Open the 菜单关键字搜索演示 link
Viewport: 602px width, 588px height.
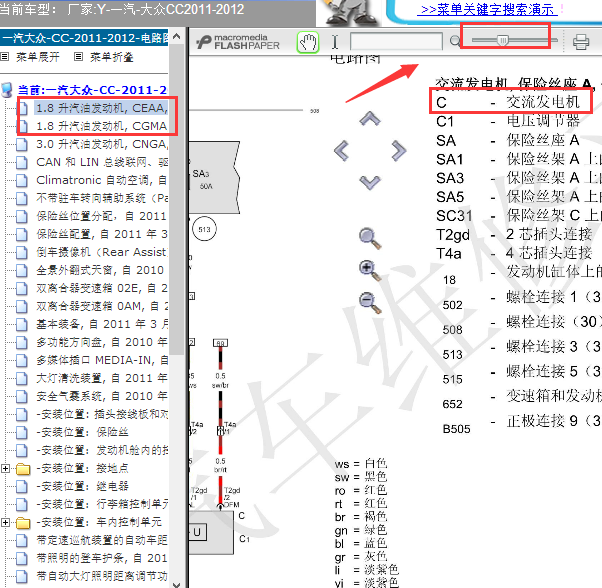coord(487,10)
